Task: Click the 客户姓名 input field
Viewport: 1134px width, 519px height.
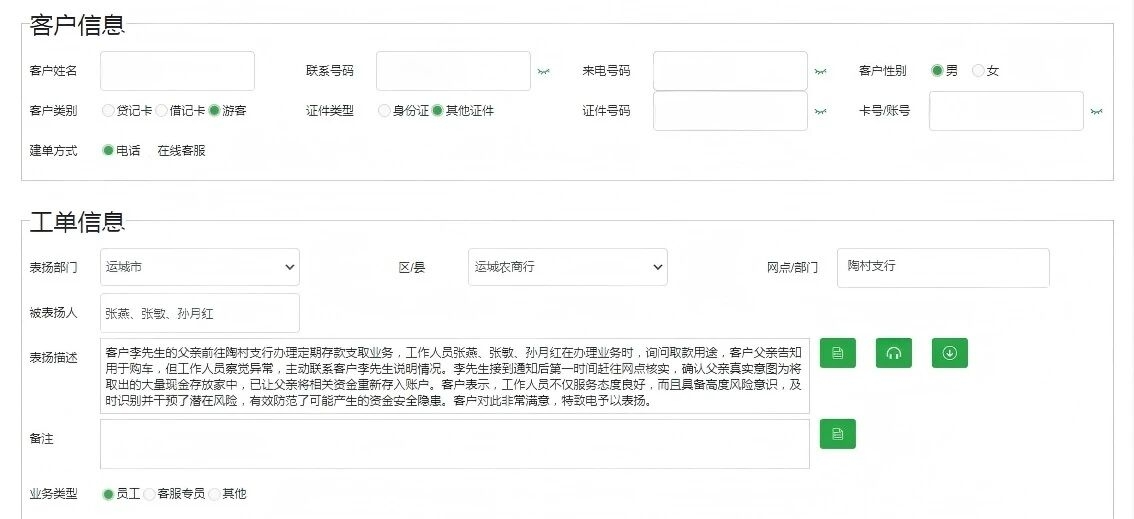Action: 177,71
